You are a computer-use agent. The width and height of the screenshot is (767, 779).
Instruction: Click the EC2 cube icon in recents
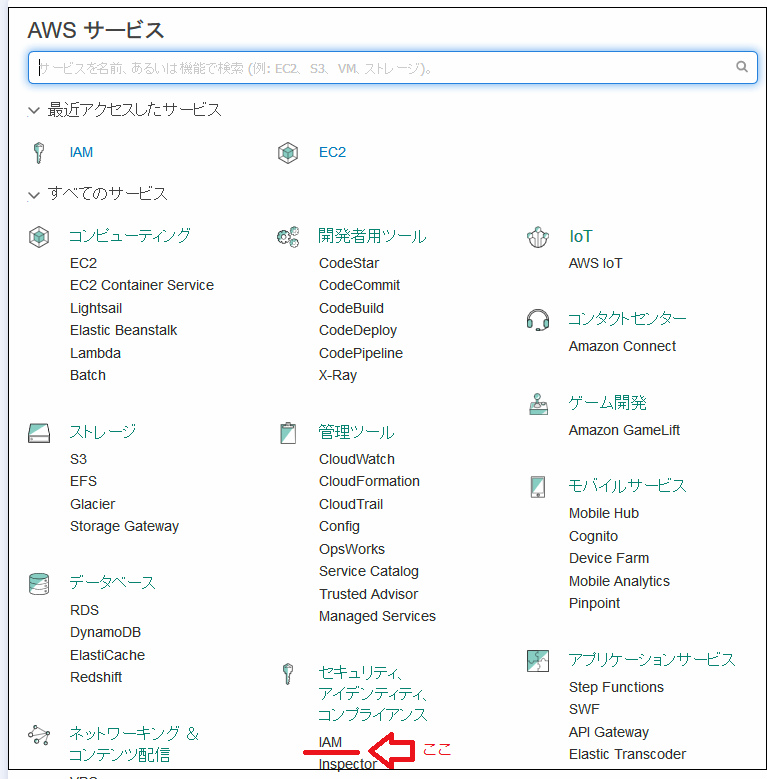point(288,153)
